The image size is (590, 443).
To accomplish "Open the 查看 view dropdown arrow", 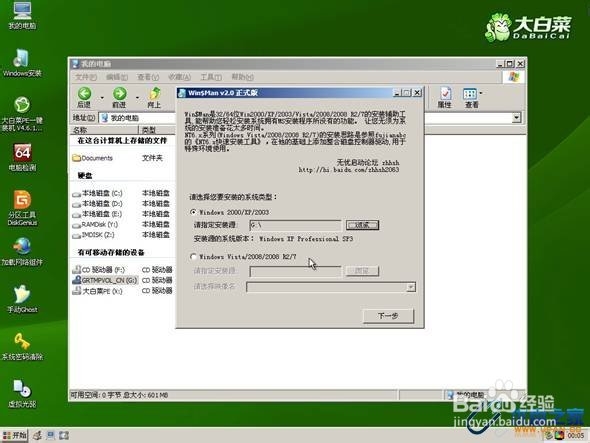I will pos(481,93).
